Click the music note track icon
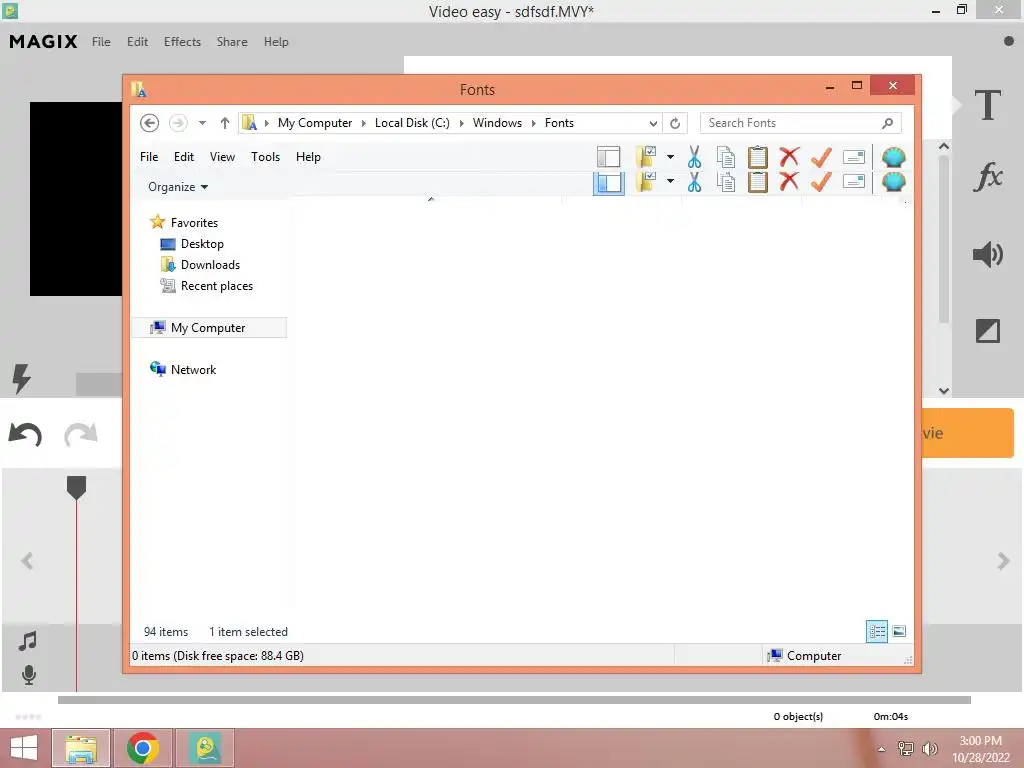1024x768 pixels. point(27,641)
